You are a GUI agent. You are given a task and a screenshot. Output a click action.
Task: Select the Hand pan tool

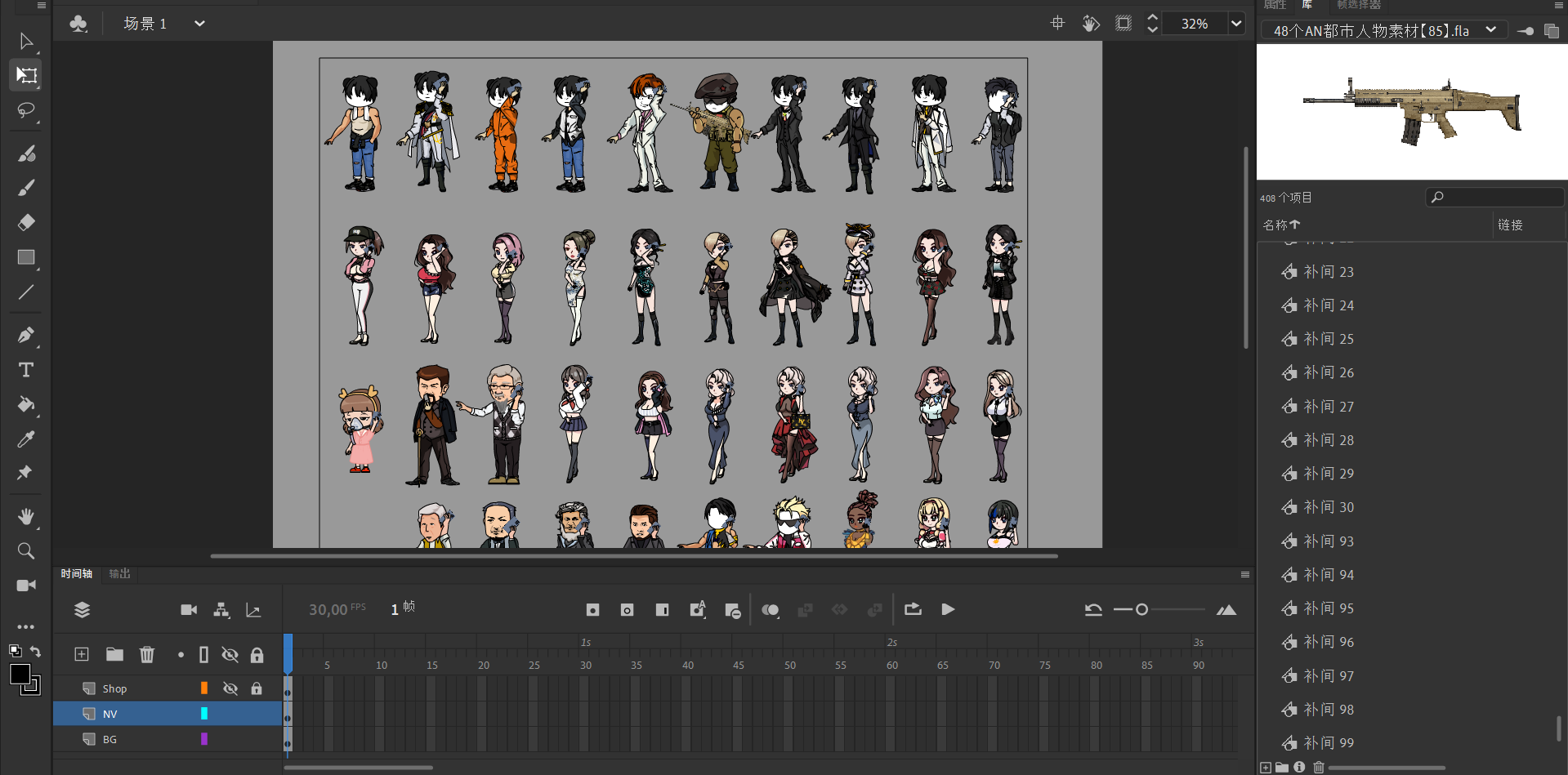coord(26,516)
